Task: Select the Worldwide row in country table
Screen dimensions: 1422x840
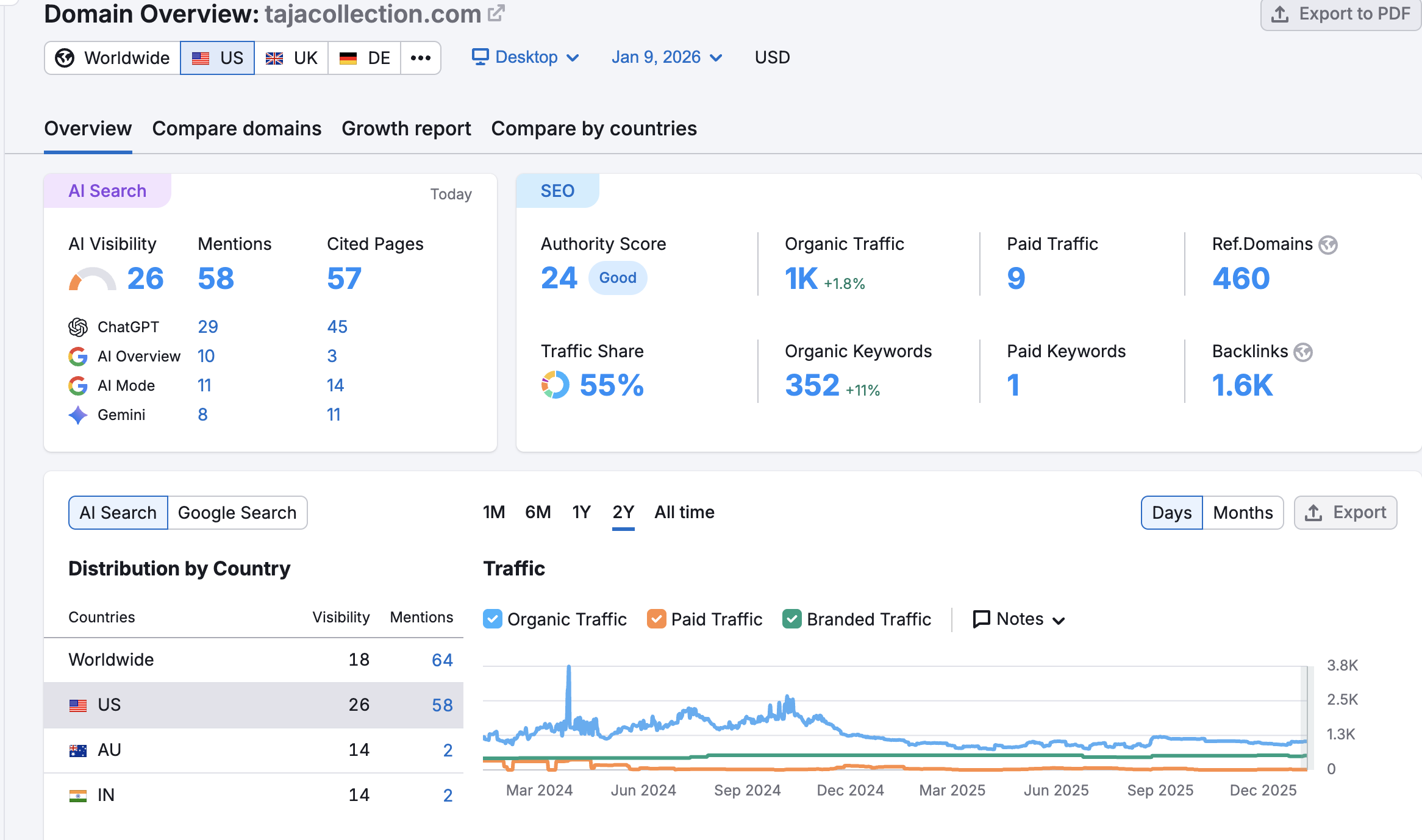Action: tap(254, 660)
